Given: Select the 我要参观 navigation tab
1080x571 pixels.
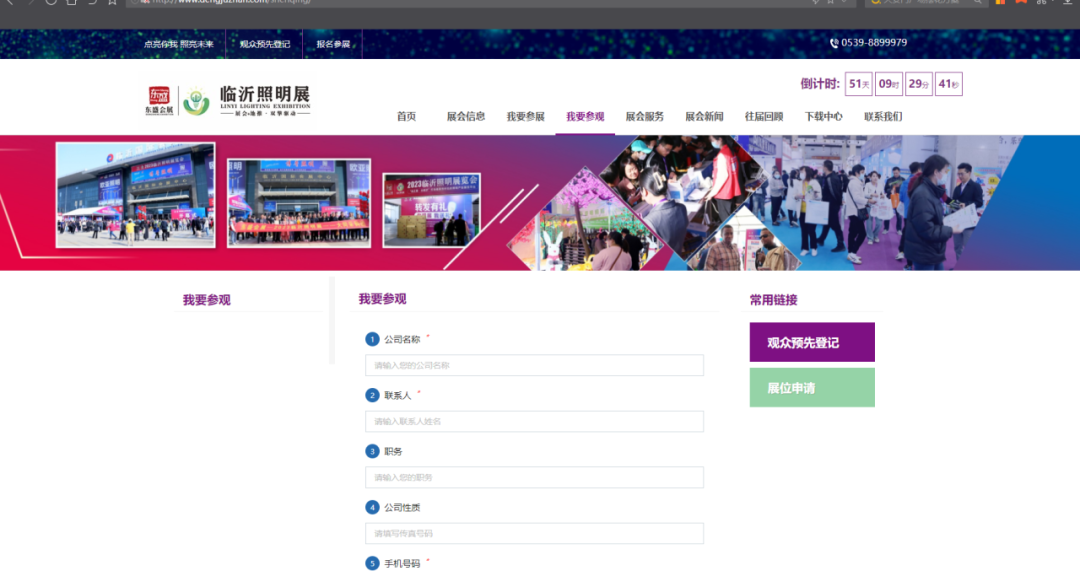Looking at the screenshot, I should pyautogui.click(x=585, y=116).
